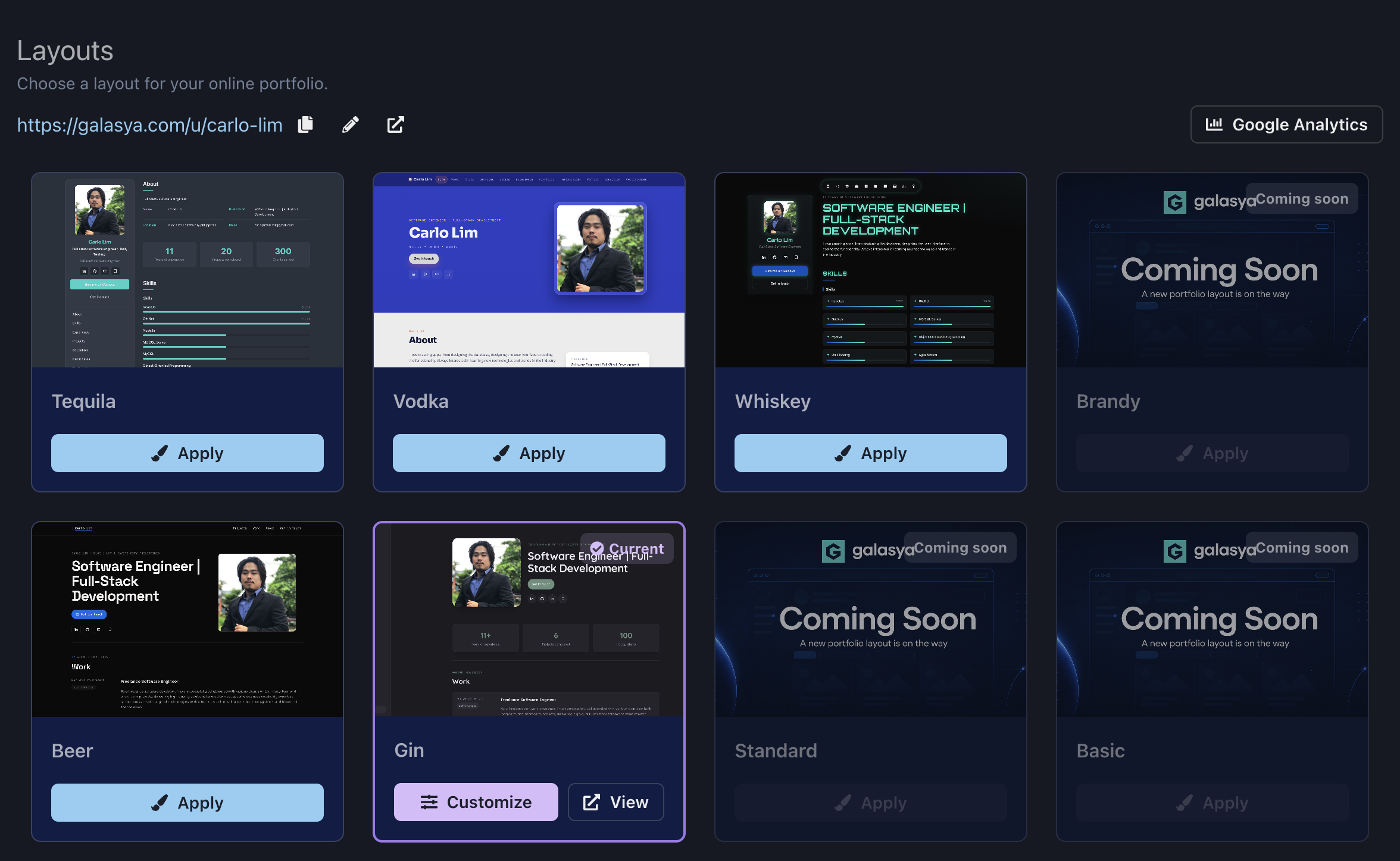Image resolution: width=1400 pixels, height=861 pixels.
Task: Open the galasya.com/u/carlo-lim link
Action: click(150, 125)
